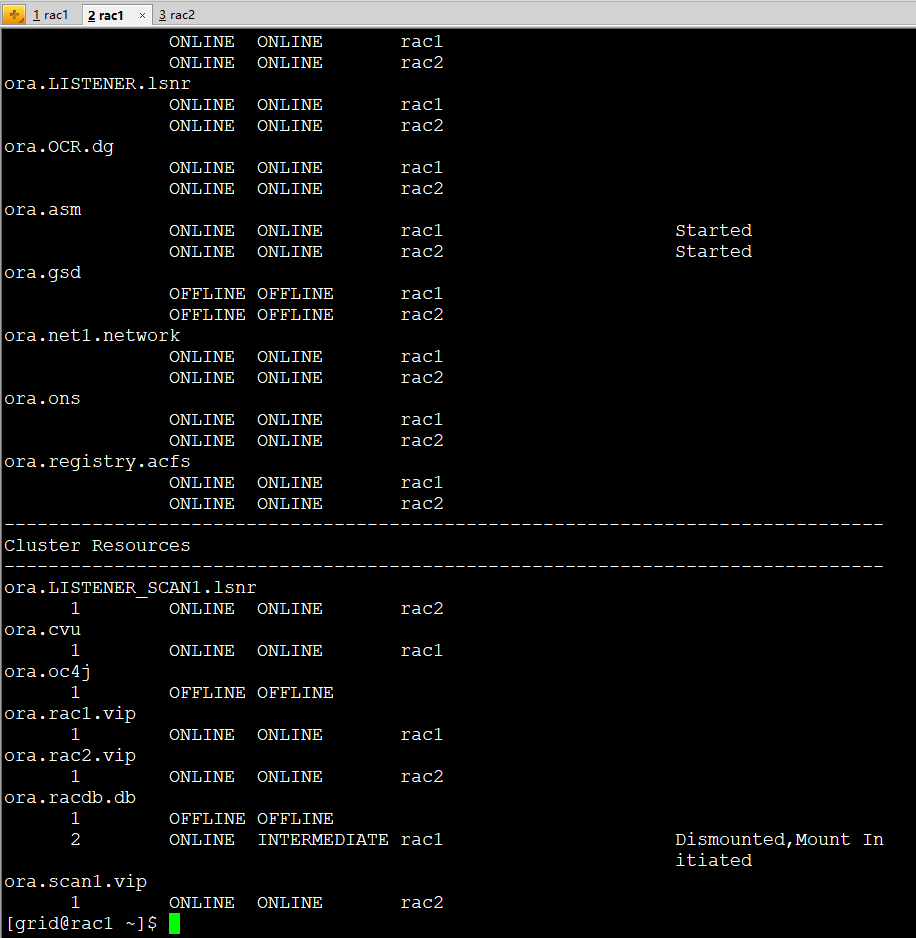Switch to the '3 rac2' tab
This screenshot has height=938, width=916.
177,15
